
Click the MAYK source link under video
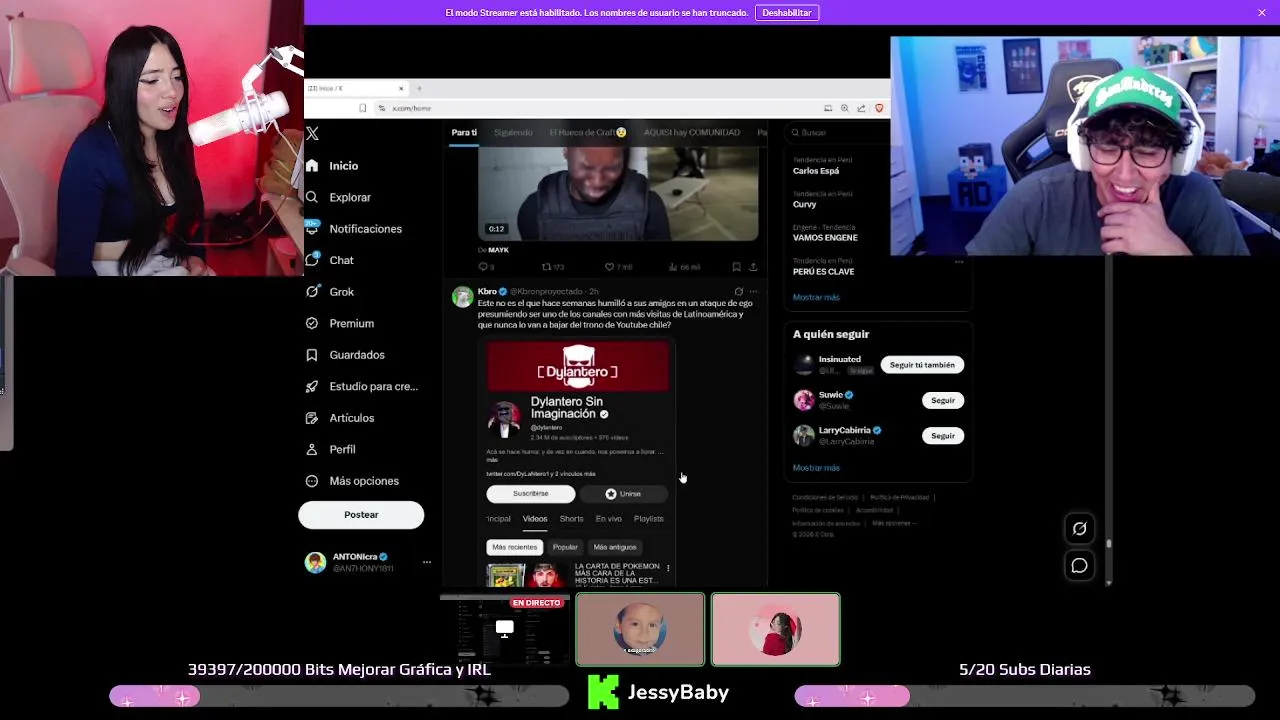498,250
